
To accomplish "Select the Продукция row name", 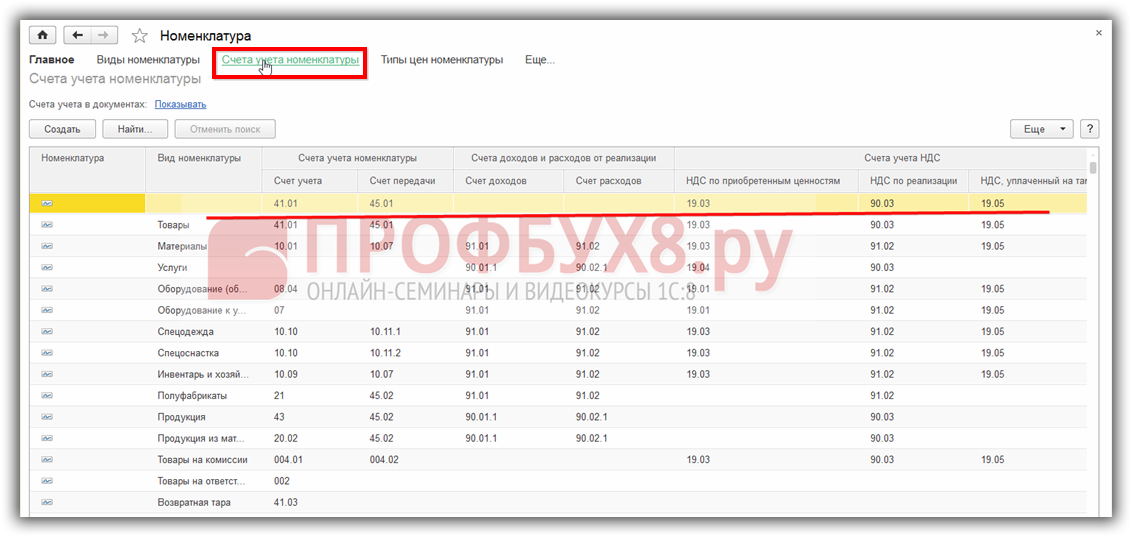I will coord(181,417).
